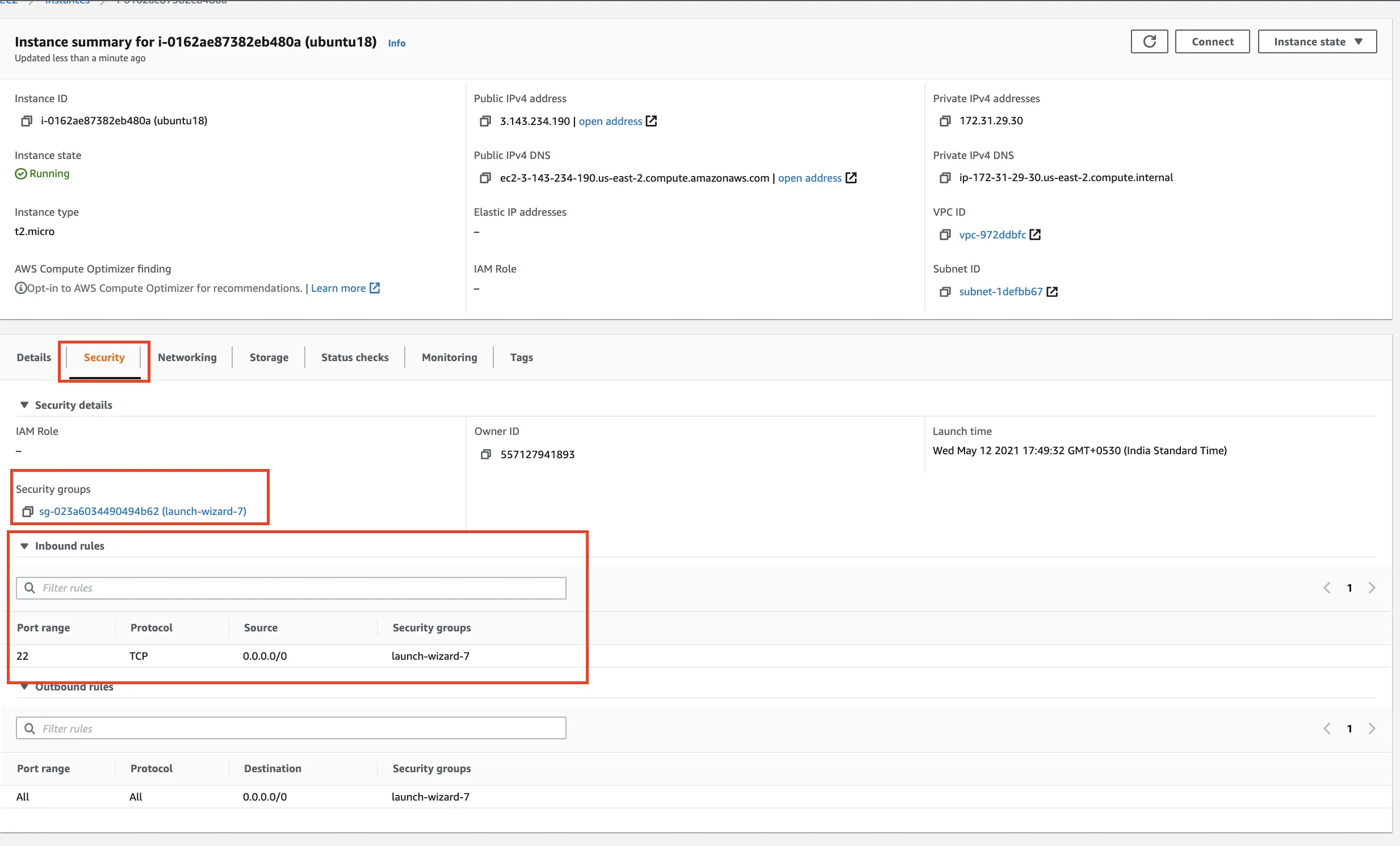Copy the public IPv4 address 3.143.234.190
The height and width of the screenshot is (846, 1400).
click(x=485, y=121)
